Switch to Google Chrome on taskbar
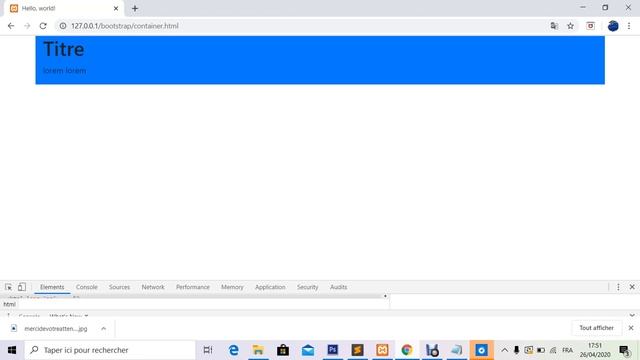This screenshot has height=360, width=640. point(407,350)
